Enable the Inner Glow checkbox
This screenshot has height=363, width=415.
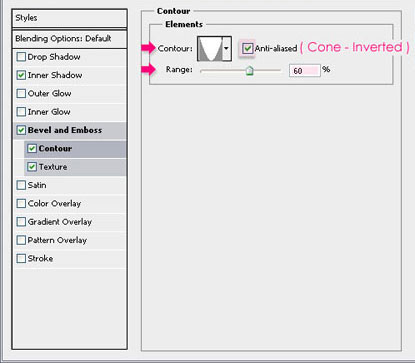tap(21, 112)
